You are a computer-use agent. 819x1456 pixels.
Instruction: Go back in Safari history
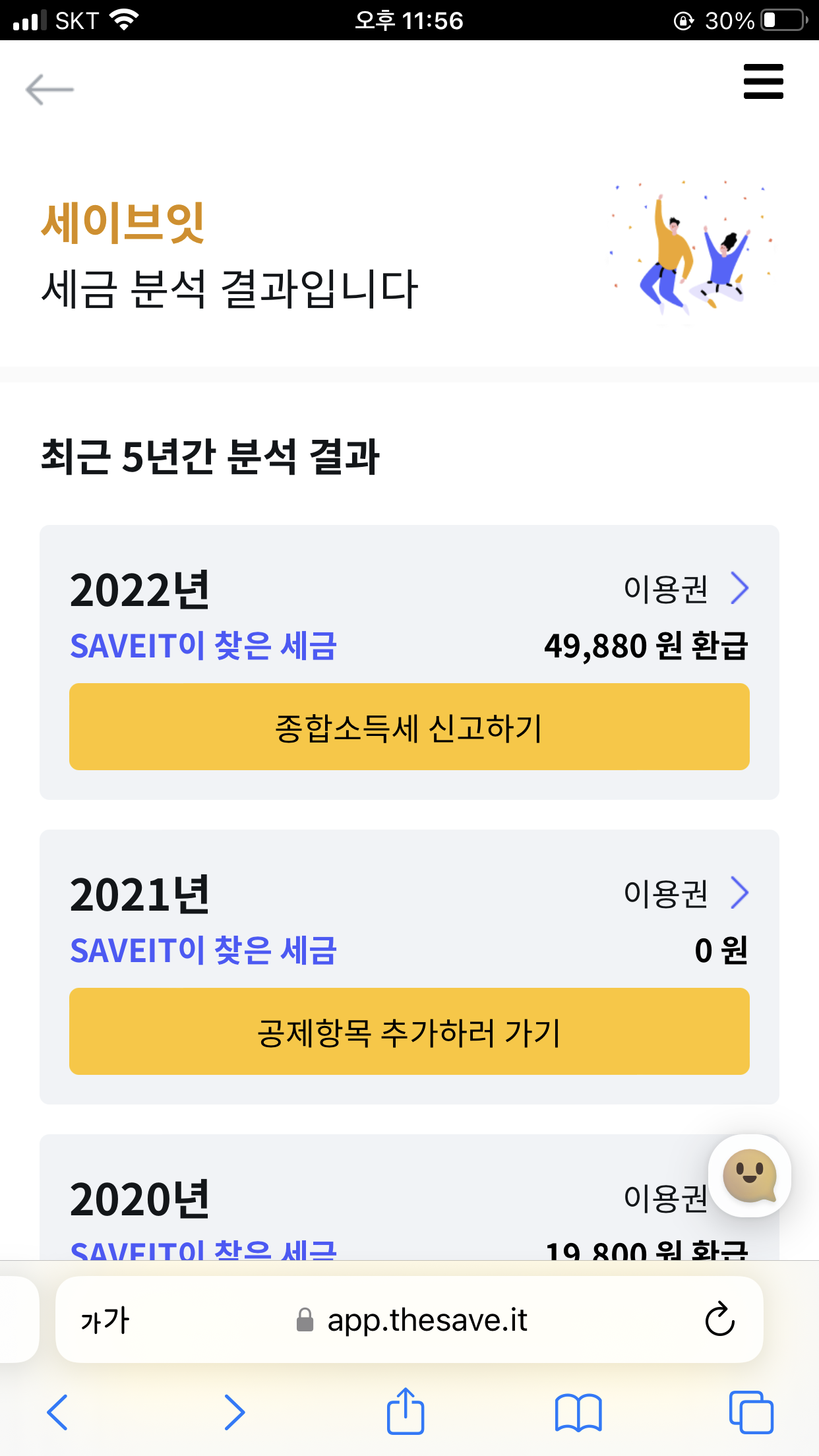pos(58,1412)
